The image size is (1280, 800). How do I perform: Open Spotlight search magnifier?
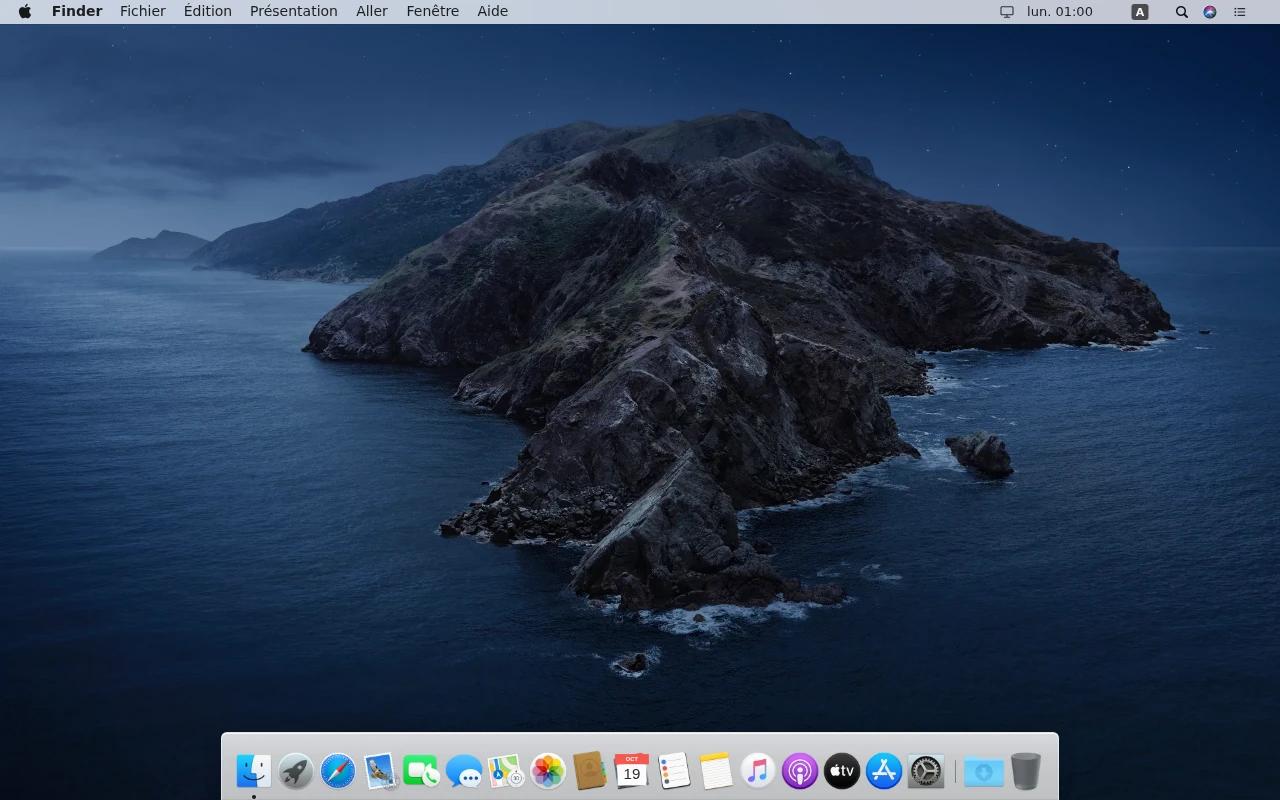[x=1182, y=12]
